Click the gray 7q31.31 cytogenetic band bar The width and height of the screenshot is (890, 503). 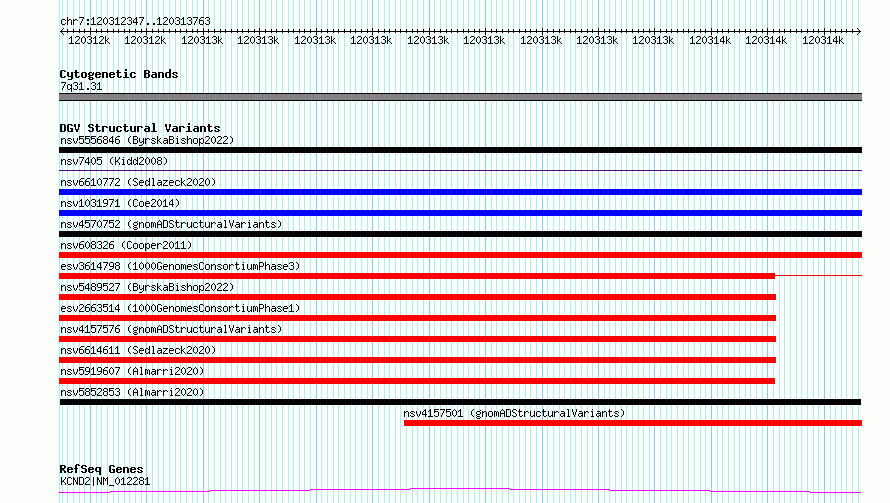[460, 97]
